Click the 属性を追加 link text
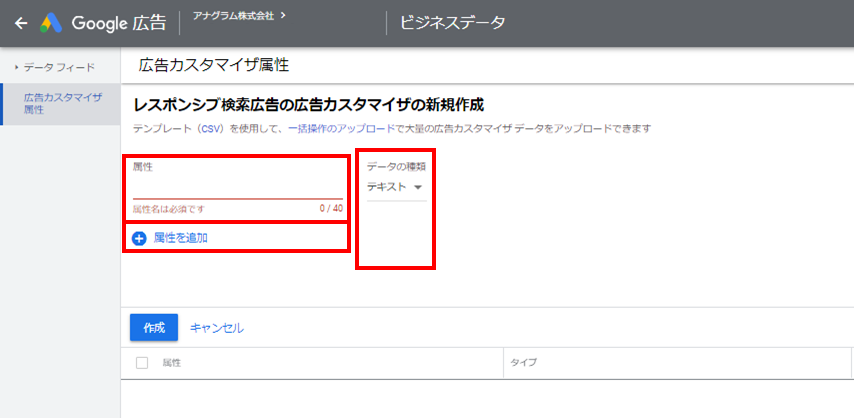This screenshot has width=854, height=418. coord(180,238)
